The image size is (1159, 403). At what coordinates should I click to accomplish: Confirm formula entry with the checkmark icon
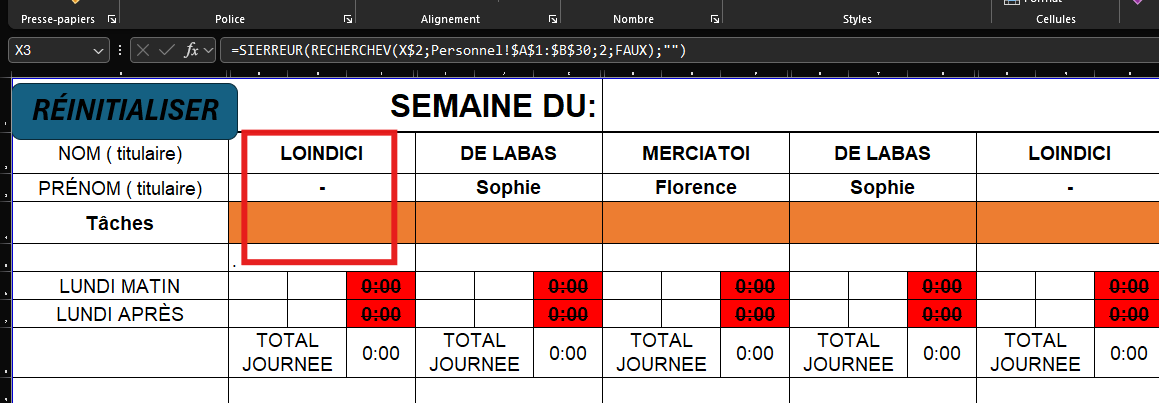168,51
